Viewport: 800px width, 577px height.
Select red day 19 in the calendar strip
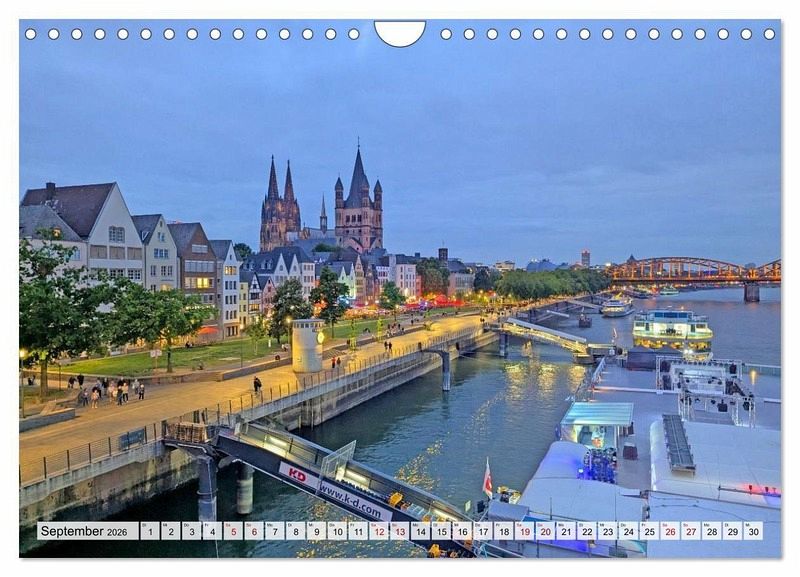[x=524, y=531]
